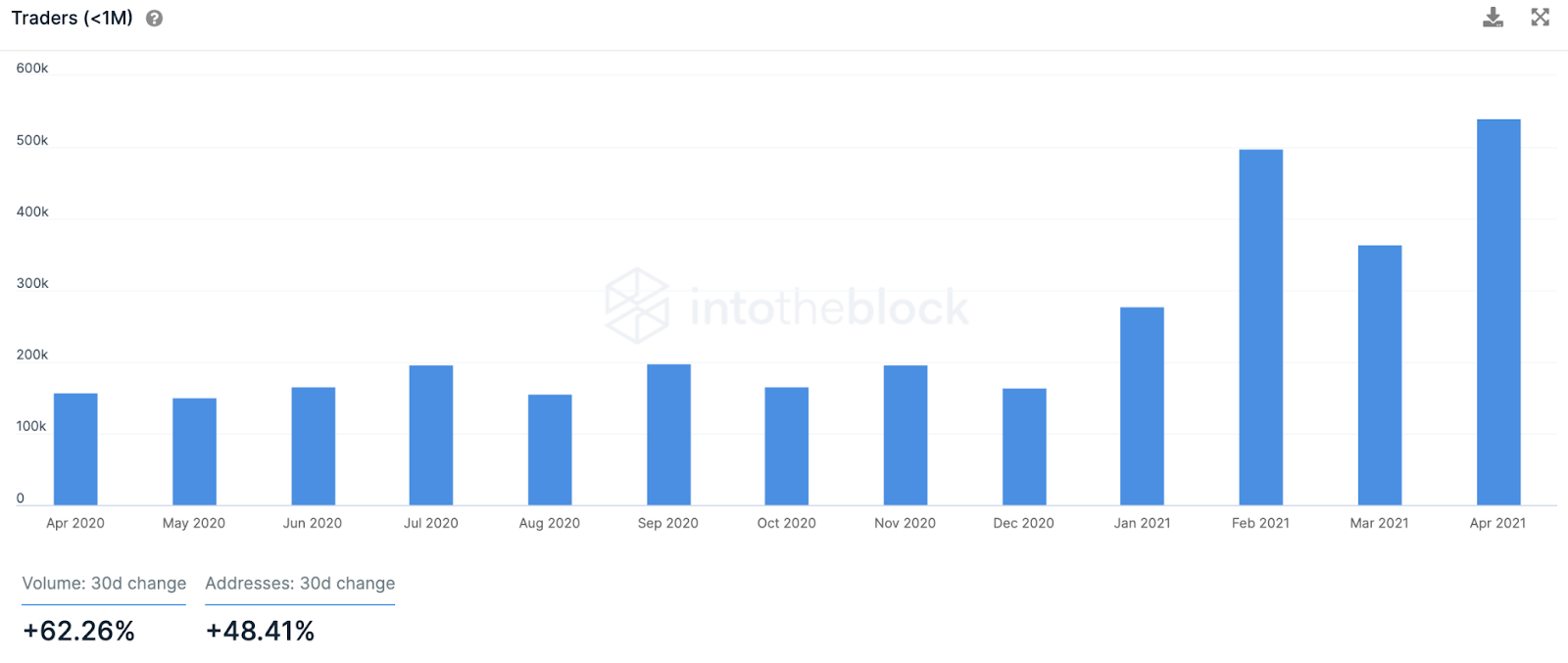
Task: Click the May 2020 bar
Action: click(x=194, y=451)
